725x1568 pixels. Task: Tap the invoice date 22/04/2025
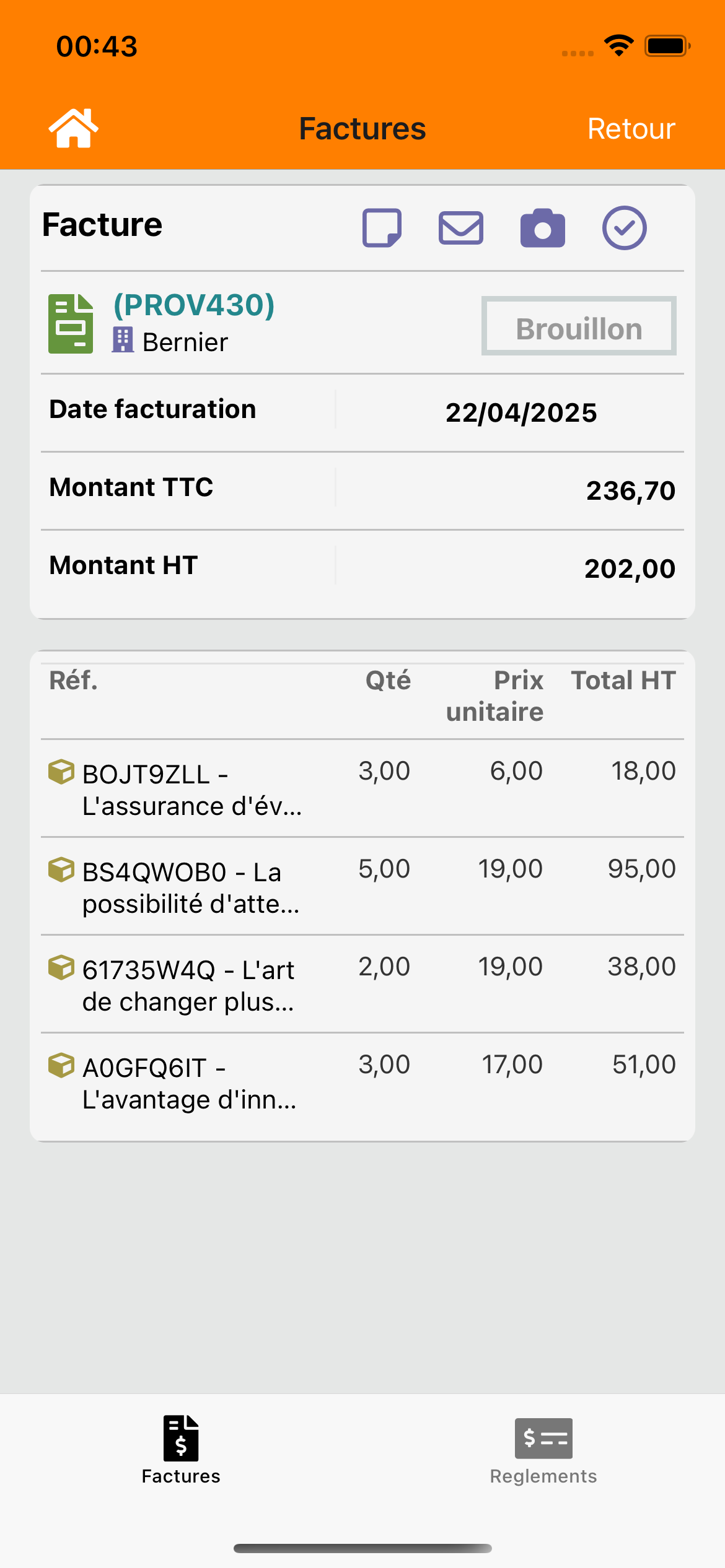(x=521, y=412)
